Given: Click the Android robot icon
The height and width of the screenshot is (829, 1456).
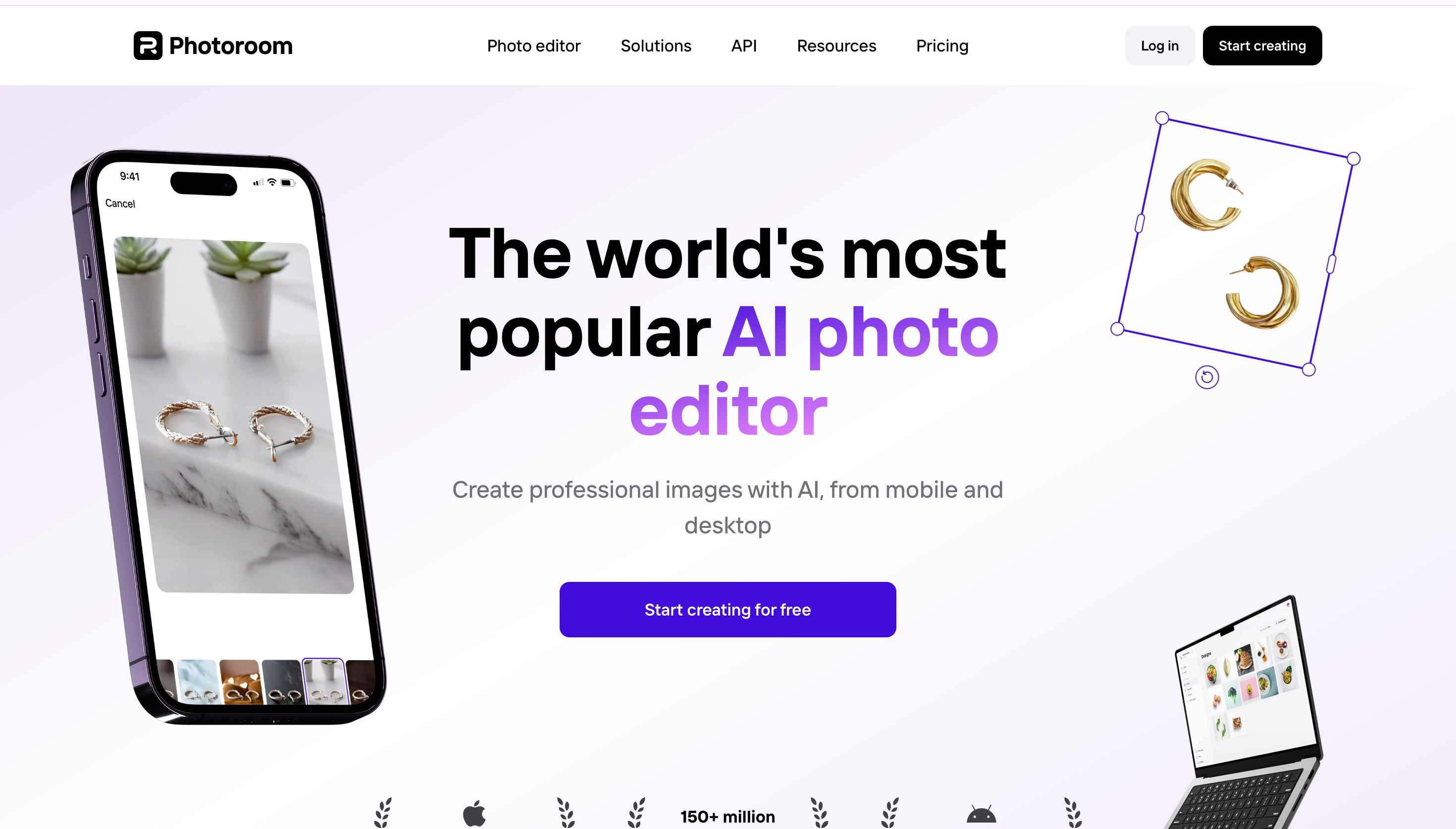Looking at the screenshot, I should 981,814.
